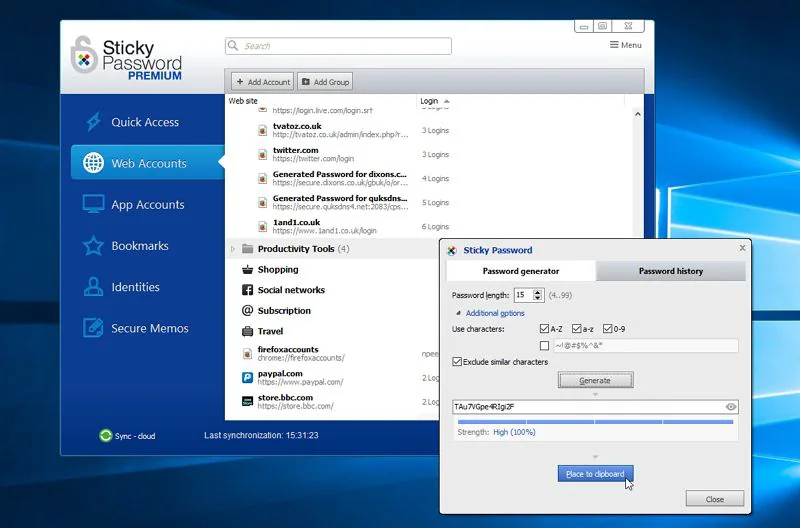Open Bookmarks star icon
Image resolution: width=800 pixels, height=528 pixels.
tap(93, 246)
